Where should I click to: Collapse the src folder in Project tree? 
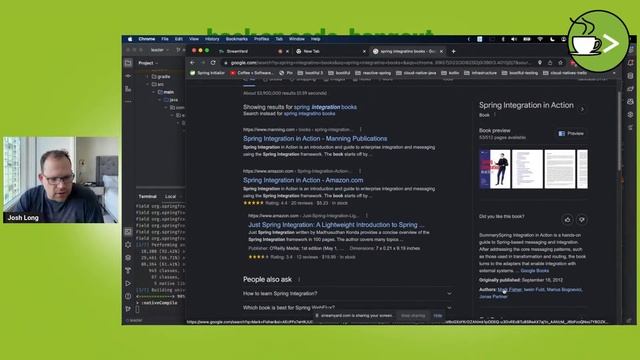[147, 84]
